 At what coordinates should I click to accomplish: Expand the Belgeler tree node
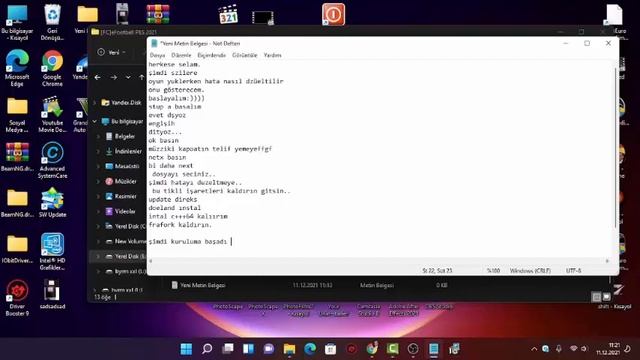[98, 136]
